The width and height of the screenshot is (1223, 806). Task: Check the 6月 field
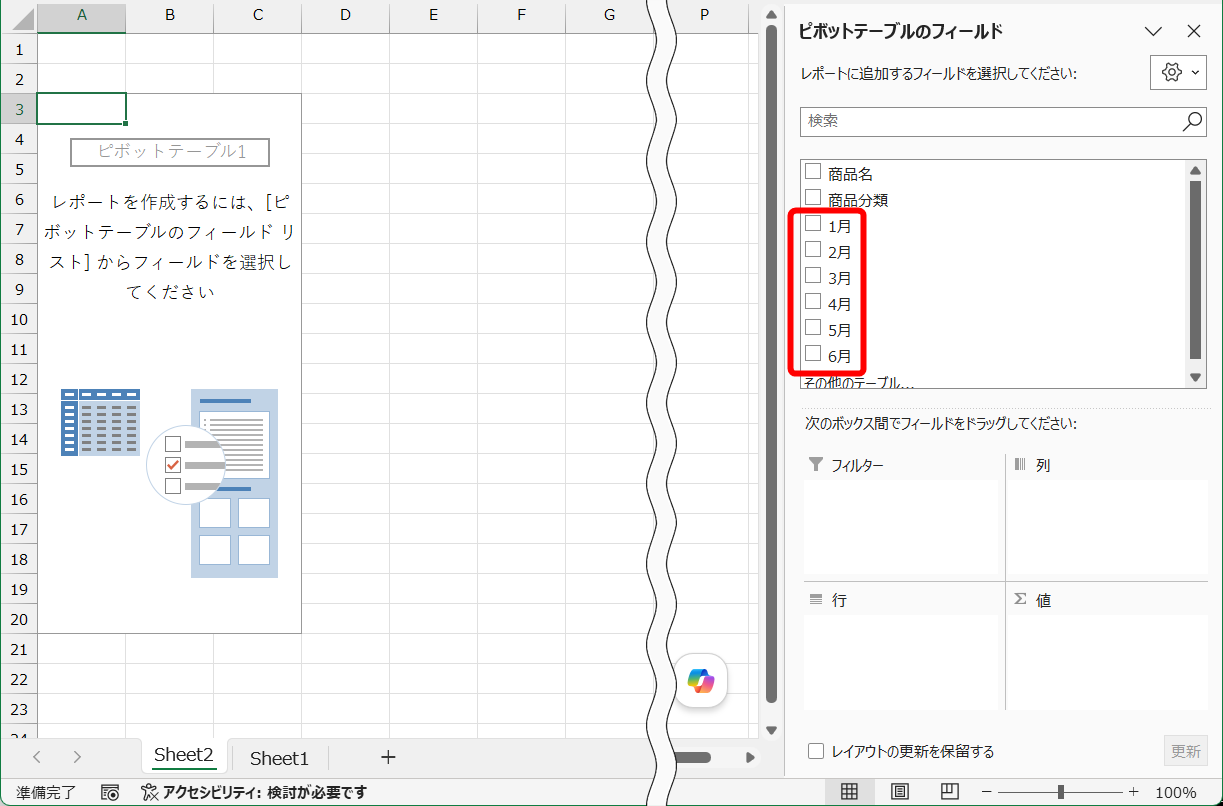pyautogui.click(x=813, y=354)
